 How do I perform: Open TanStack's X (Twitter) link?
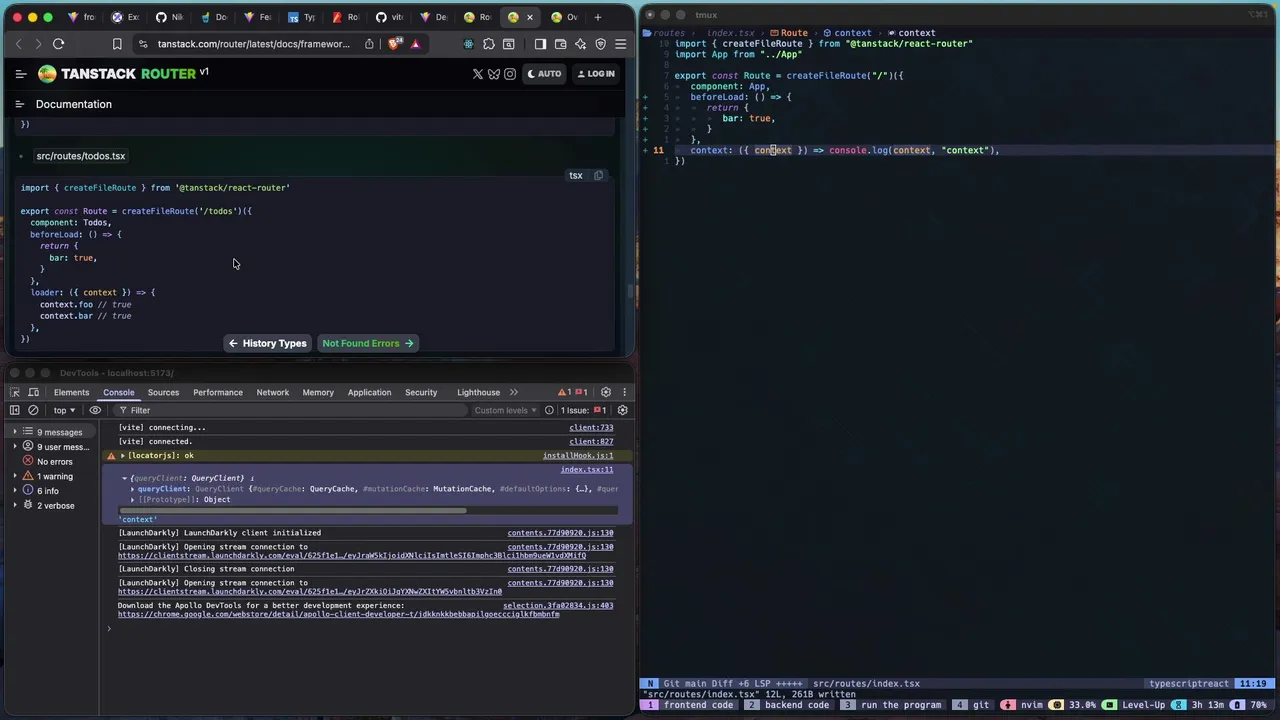point(478,74)
